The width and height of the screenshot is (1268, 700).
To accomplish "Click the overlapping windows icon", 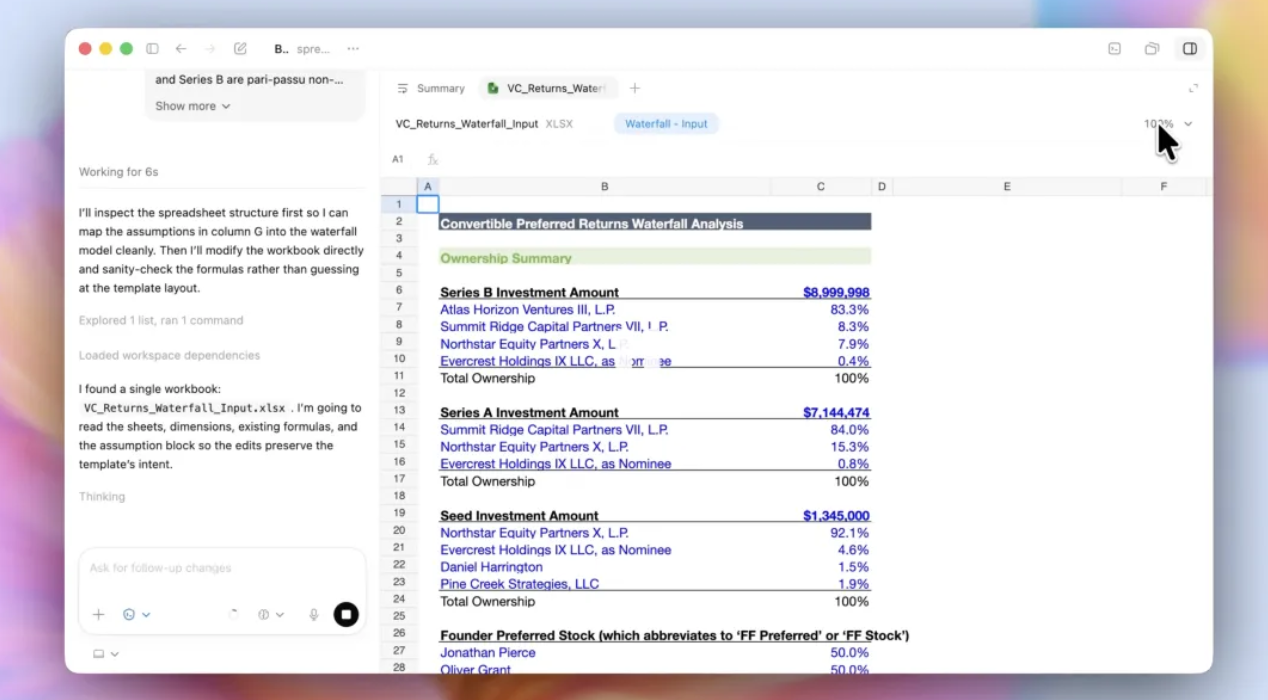I will click(1152, 49).
